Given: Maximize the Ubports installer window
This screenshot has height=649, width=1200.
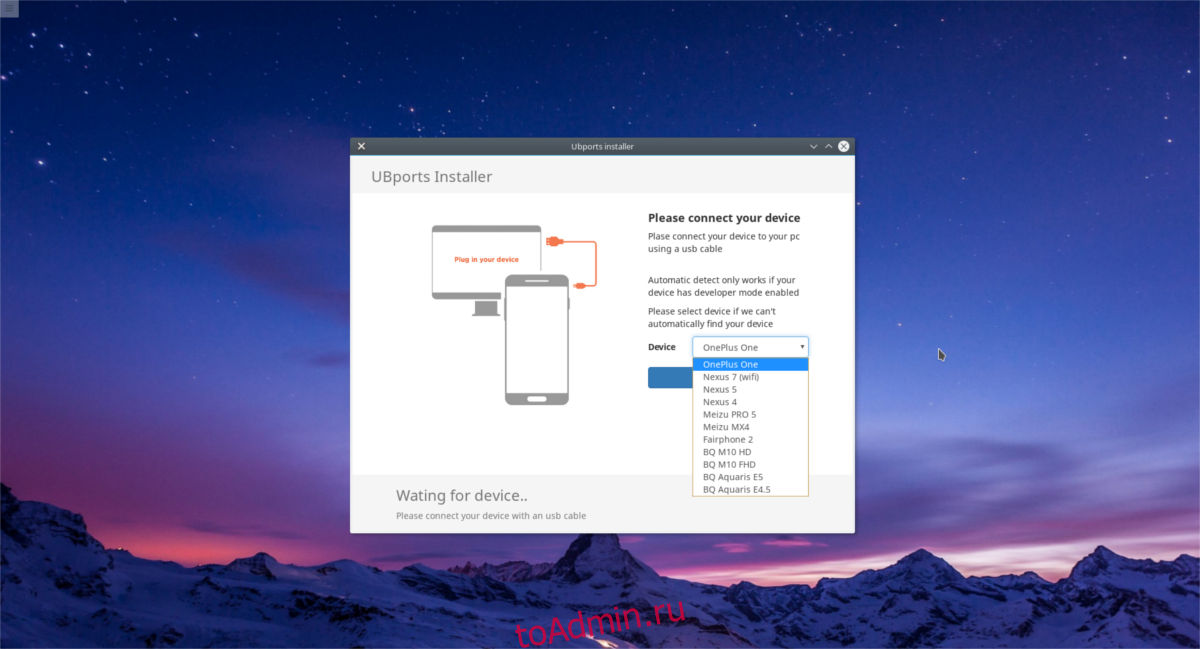Looking at the screenshot, I should click(829, 146).
